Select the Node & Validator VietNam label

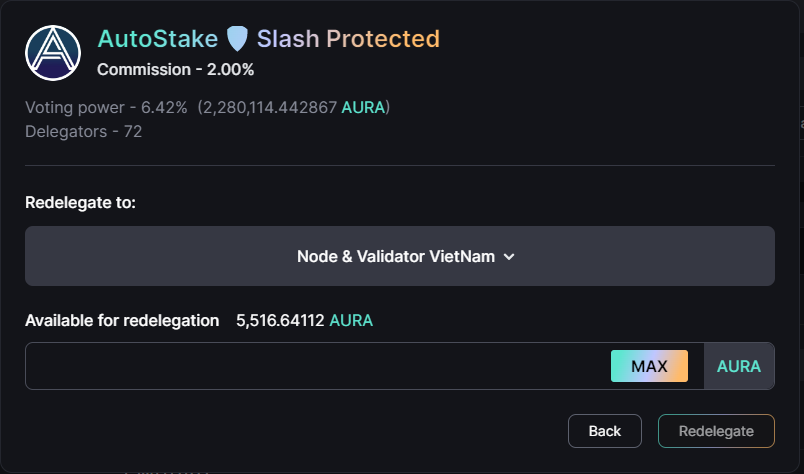pyautogui.click(x=396, y=256)
